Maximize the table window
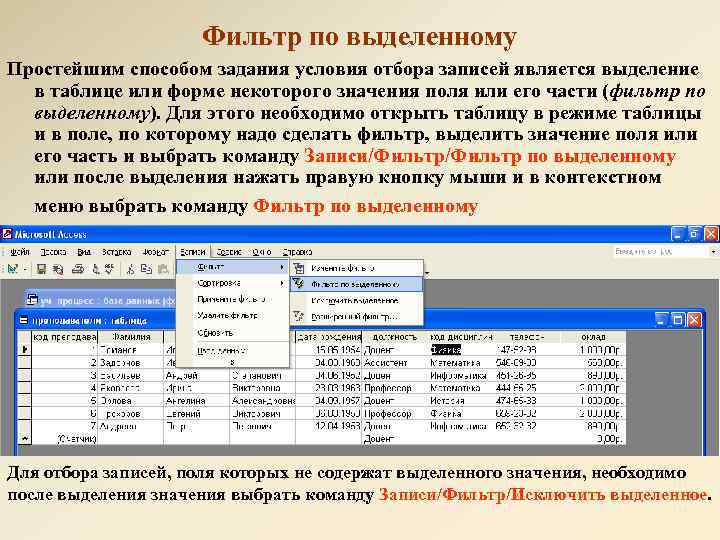720x540 pixels. coord(677,319)
